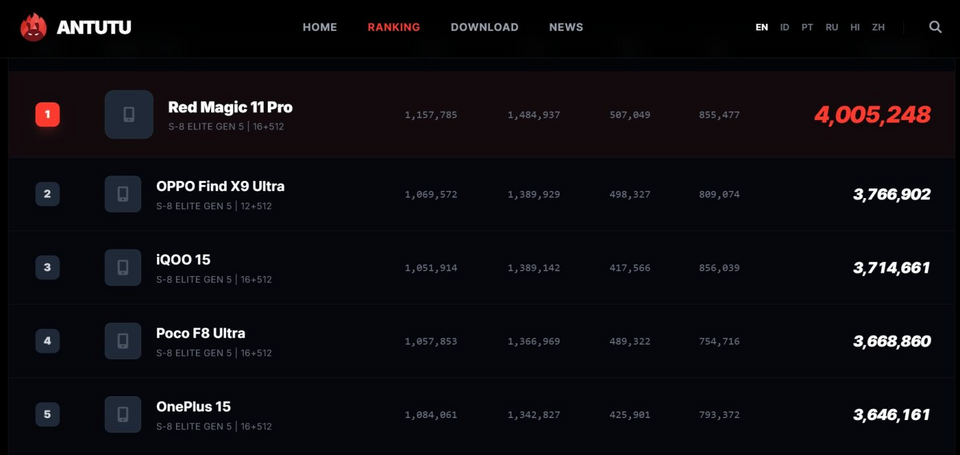Switch language to ZH
This screenshot has width=960, height=455.
[x=878, y=28]
